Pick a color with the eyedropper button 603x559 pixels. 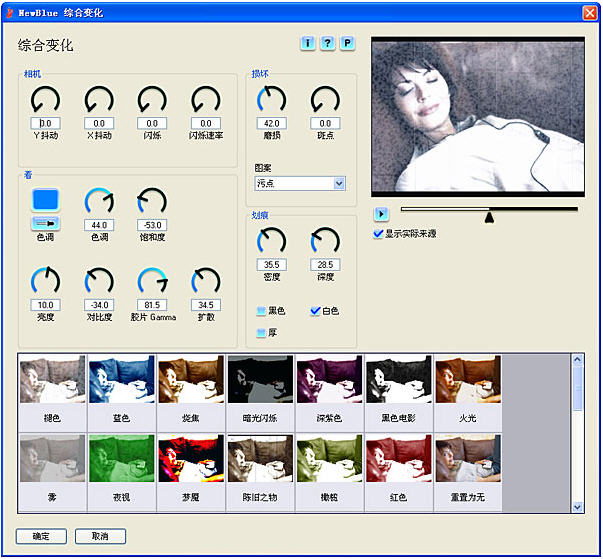tap(45, 223)
